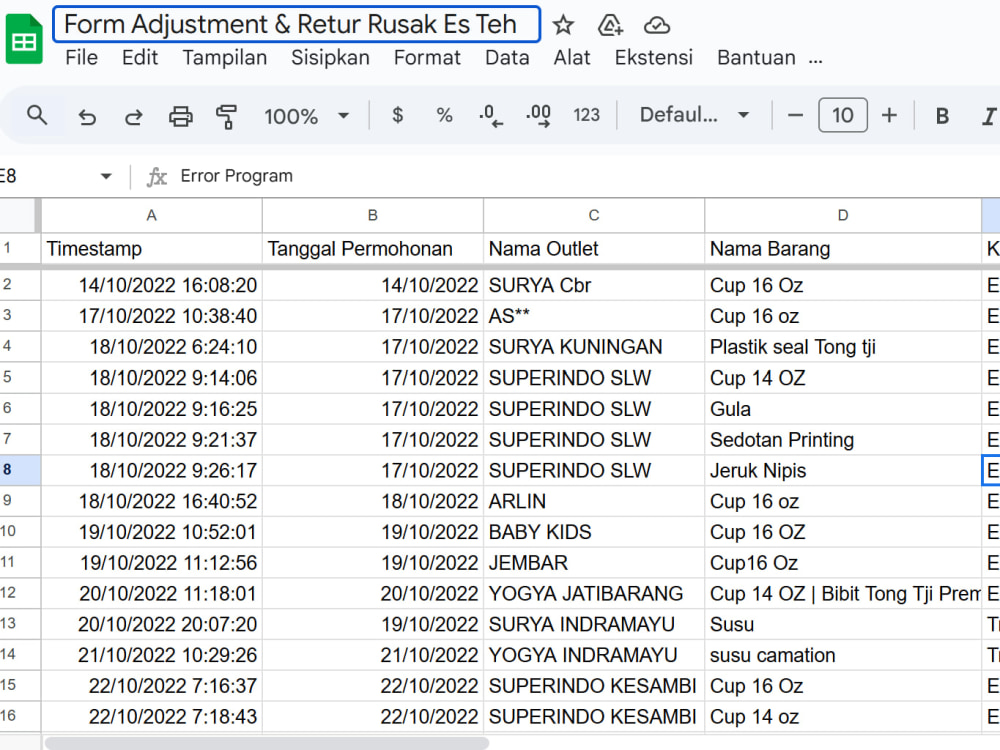Undo the last action
Viewport: 1000px width, 750px height.
(x=87, y=117)
